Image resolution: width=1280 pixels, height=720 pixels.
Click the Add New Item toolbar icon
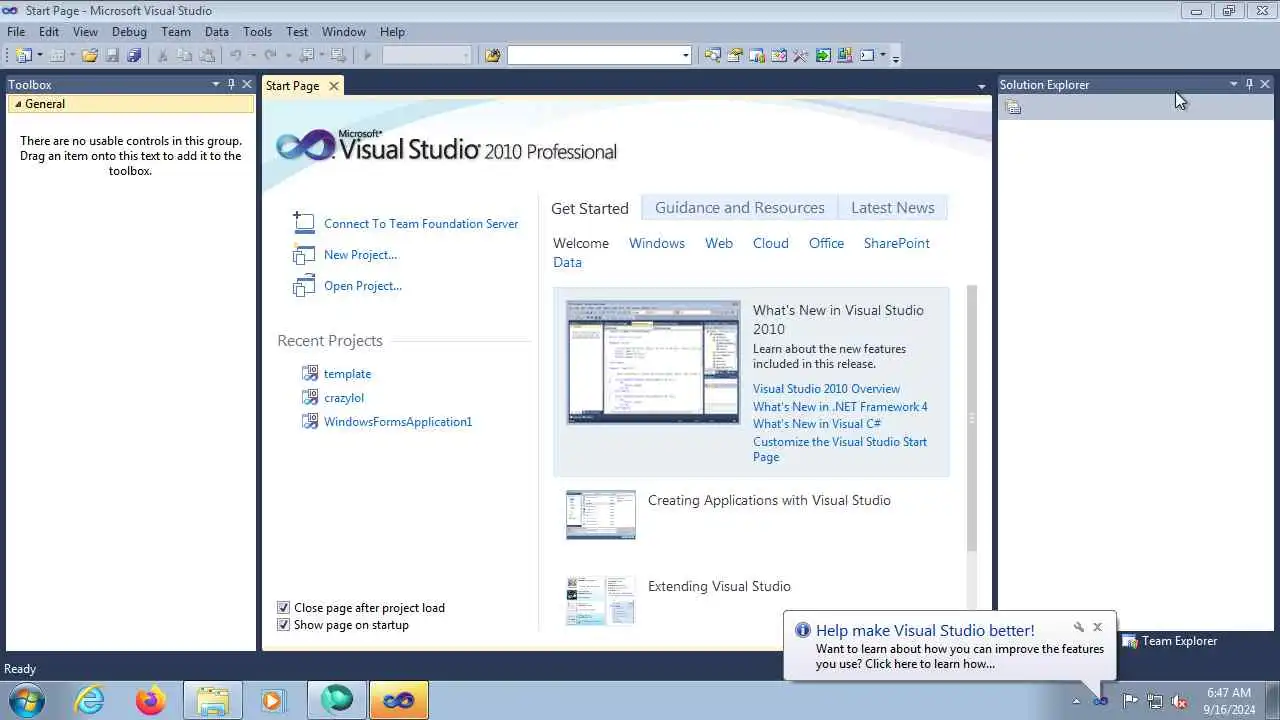(x=57, y=55)
